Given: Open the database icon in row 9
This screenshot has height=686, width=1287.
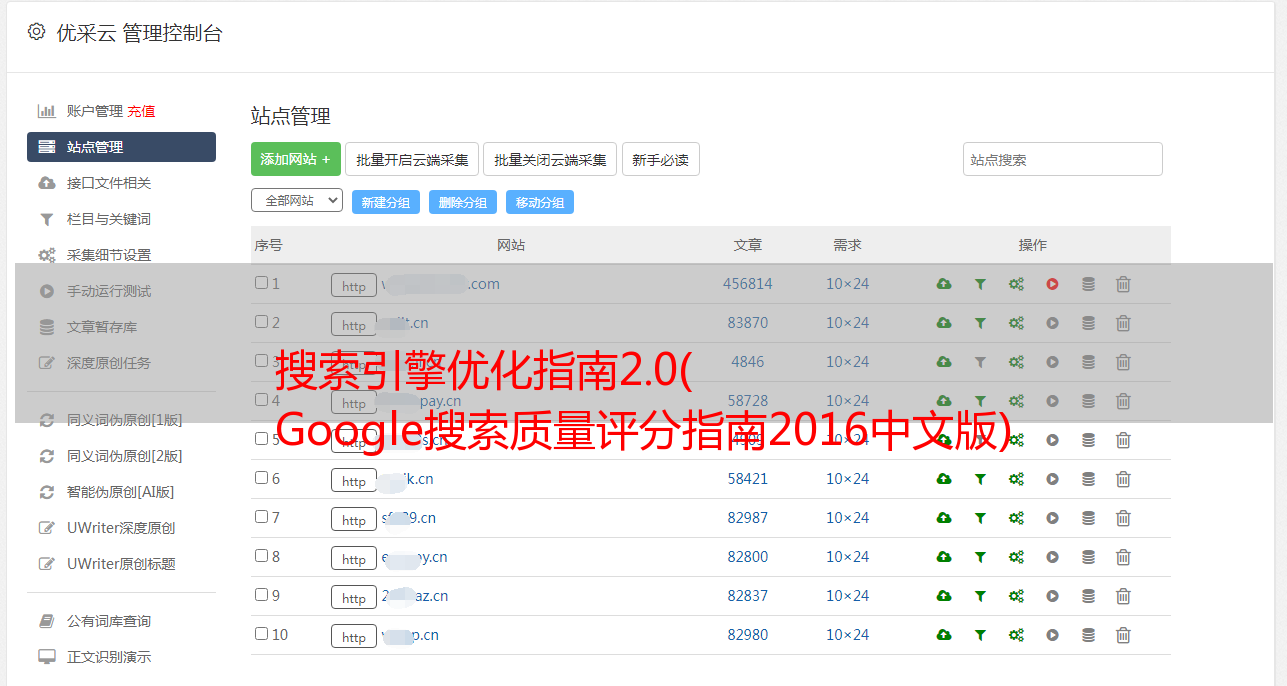Looking at the screenshot, I should coord(1088,596).
